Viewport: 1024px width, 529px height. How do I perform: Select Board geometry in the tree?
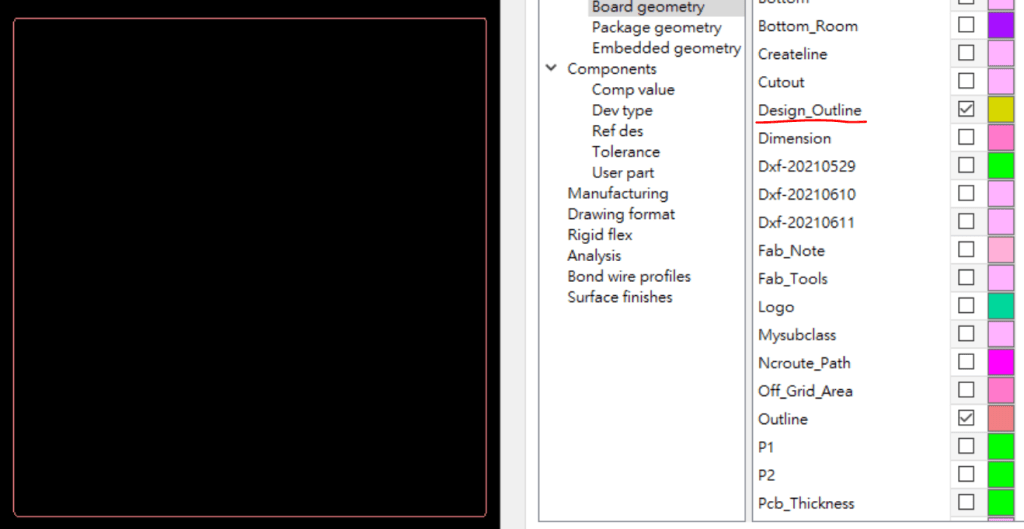point(647,7)
